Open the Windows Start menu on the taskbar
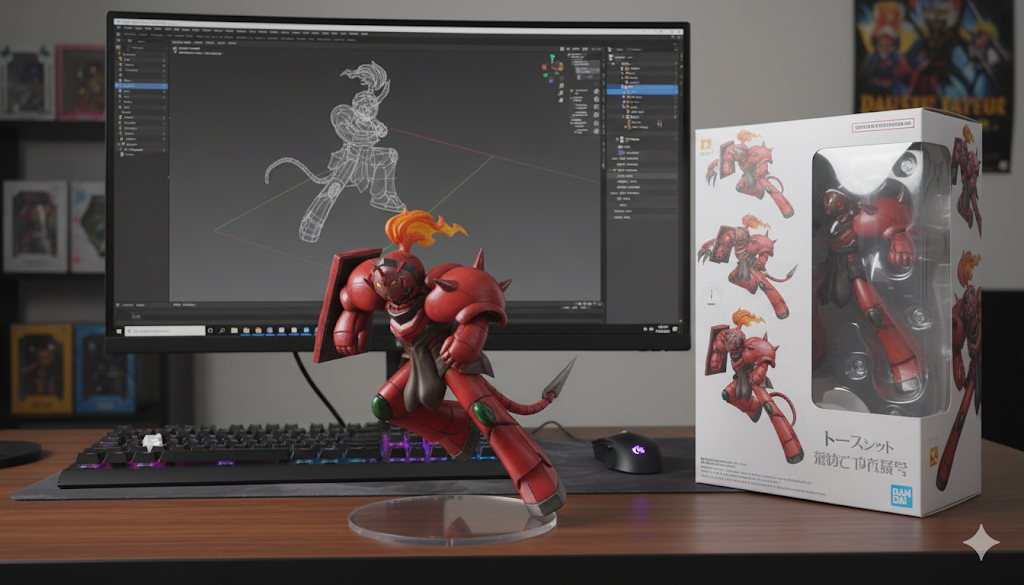This screenshot has height=585, width=1024. tap(119, 331)
